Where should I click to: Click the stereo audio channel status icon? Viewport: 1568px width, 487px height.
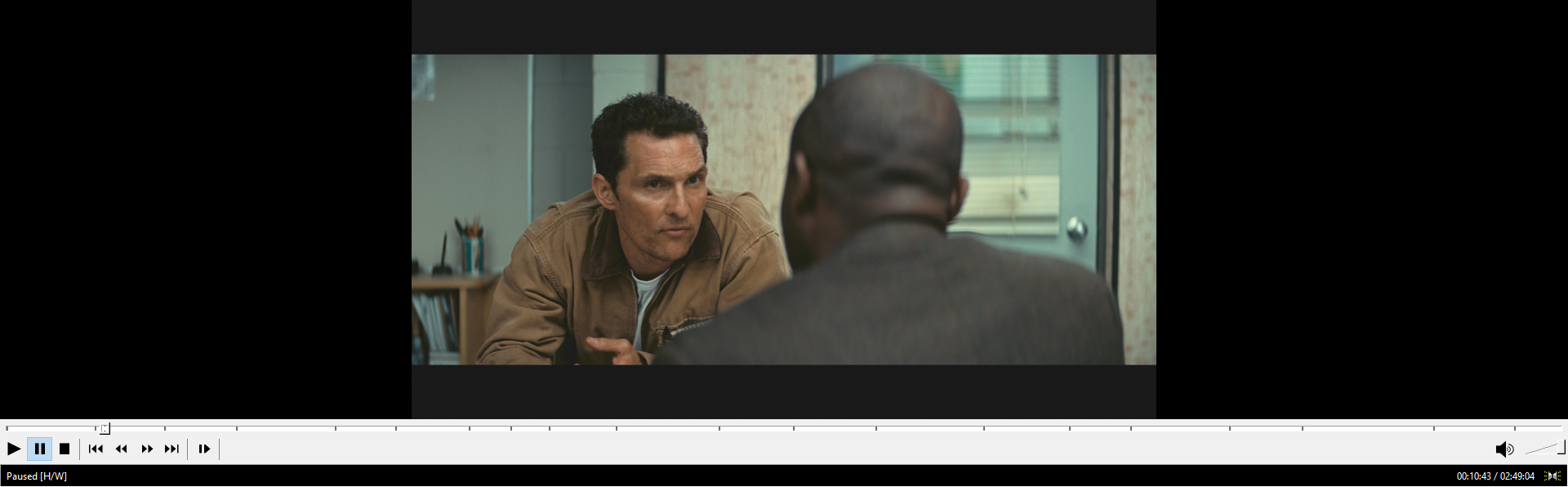click(x=1552, y=476)
